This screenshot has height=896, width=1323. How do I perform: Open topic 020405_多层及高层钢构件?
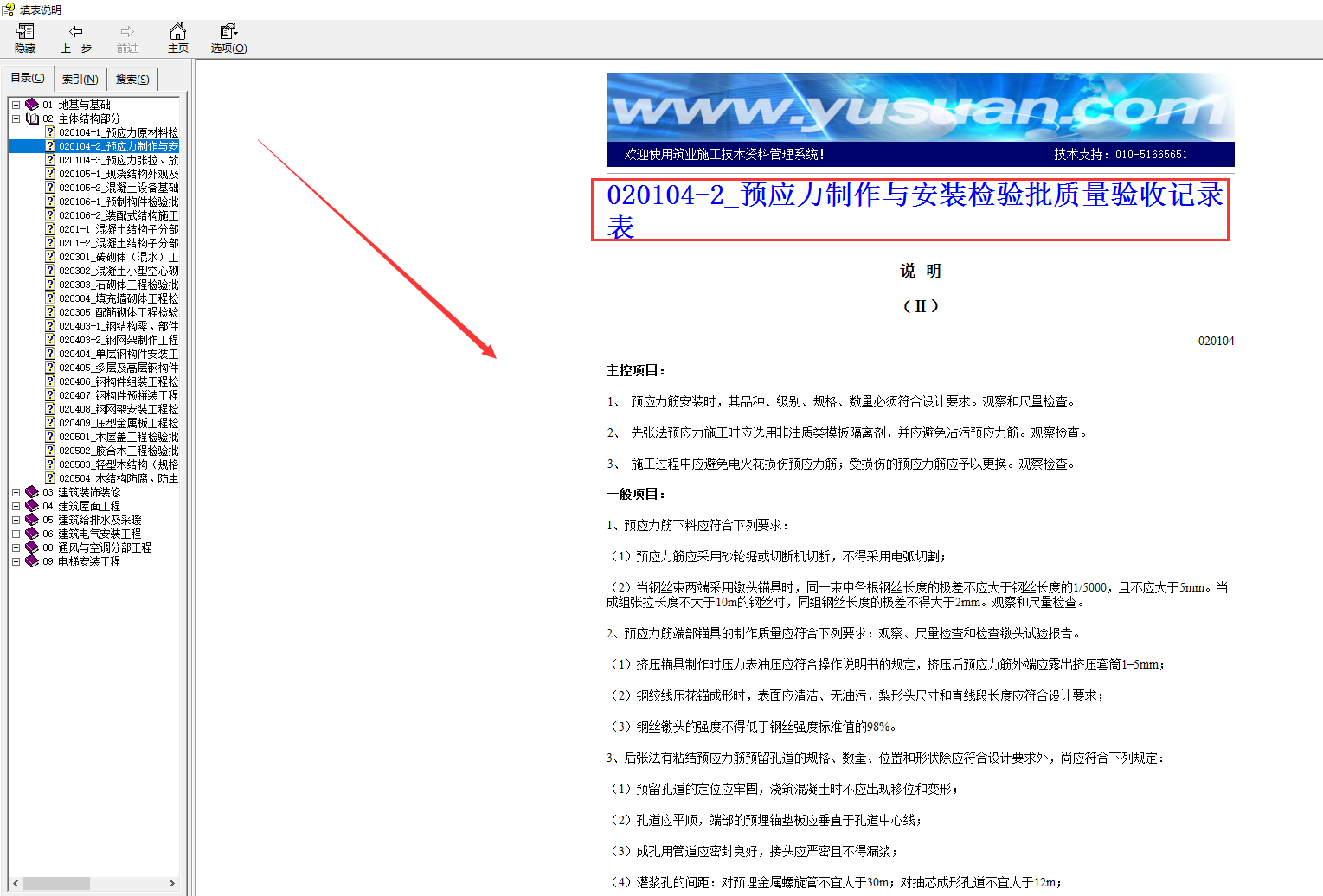tap(119, 368)
